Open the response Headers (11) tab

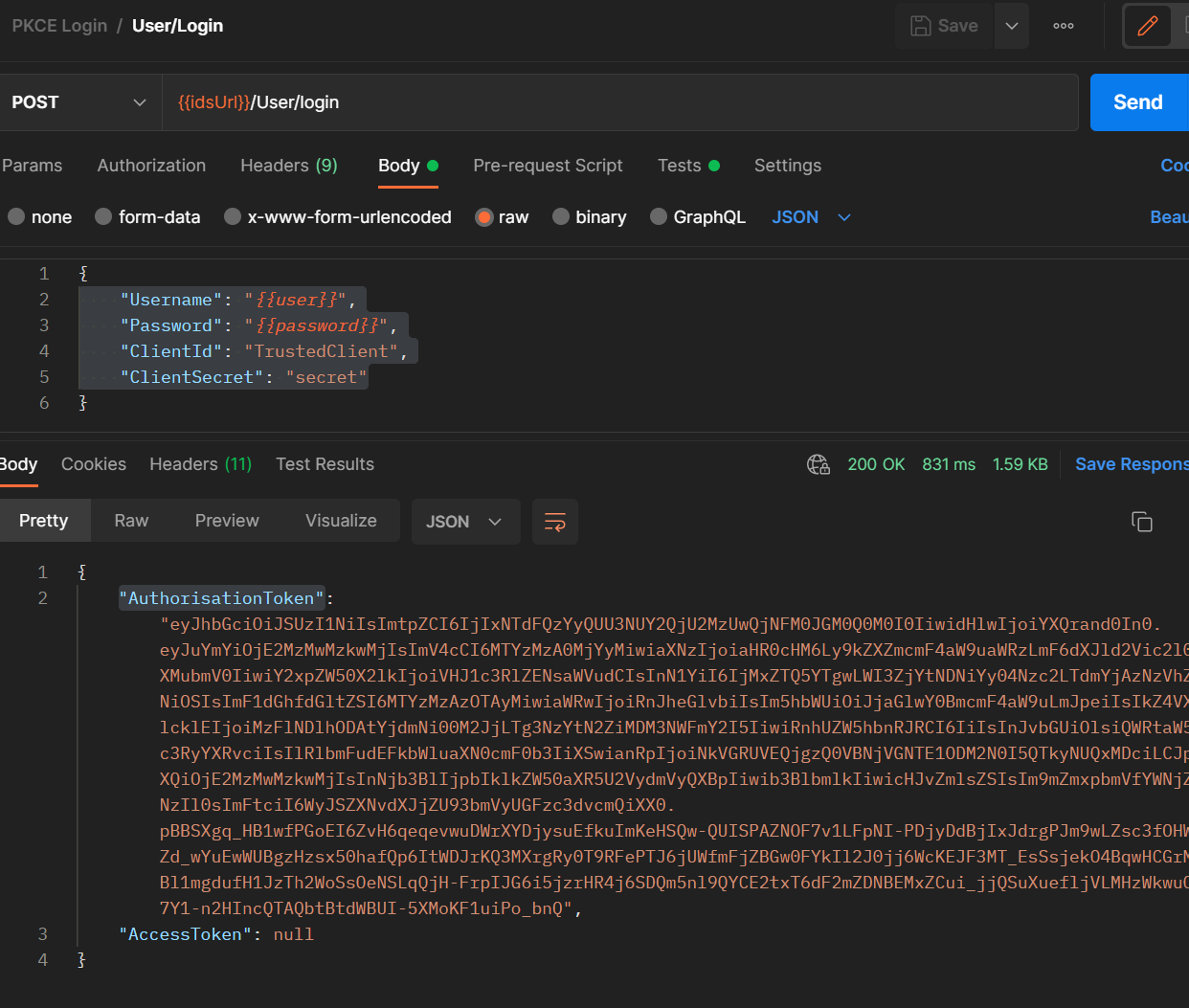199,464
